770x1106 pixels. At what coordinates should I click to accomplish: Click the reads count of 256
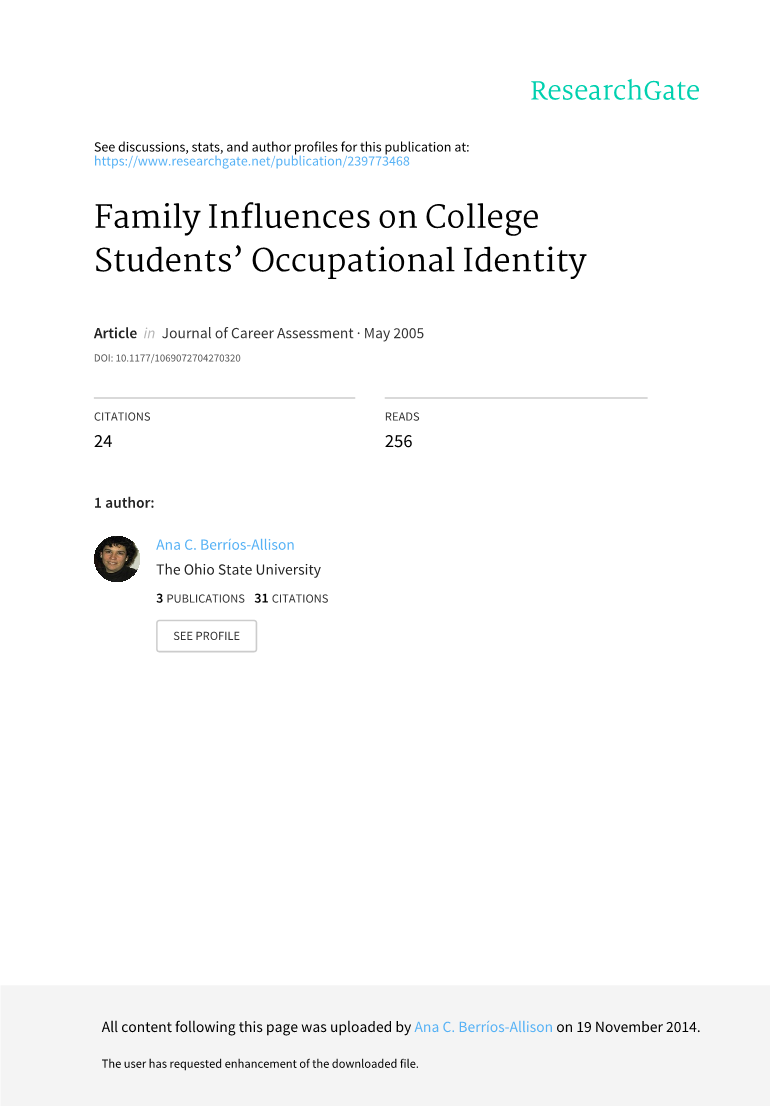[398, 441]
